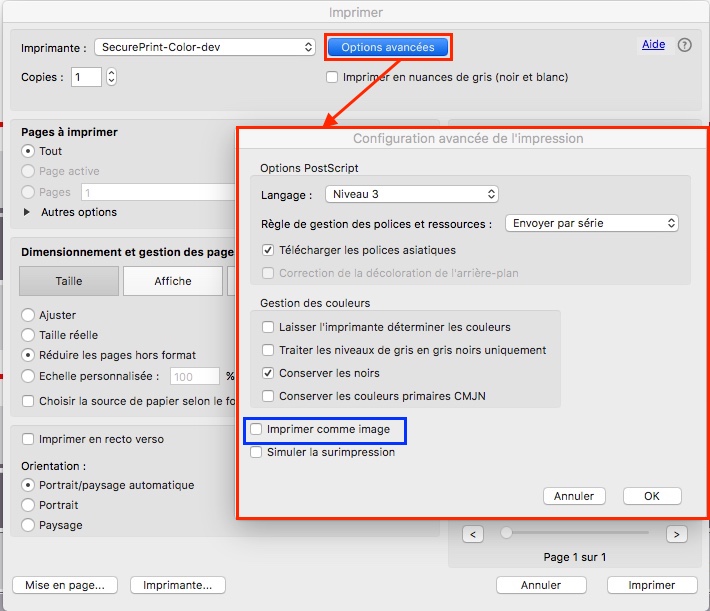This screenshot has width=710, height=611.
Task: Expand Autres options disclosure triangle
Action: [27, 212]
